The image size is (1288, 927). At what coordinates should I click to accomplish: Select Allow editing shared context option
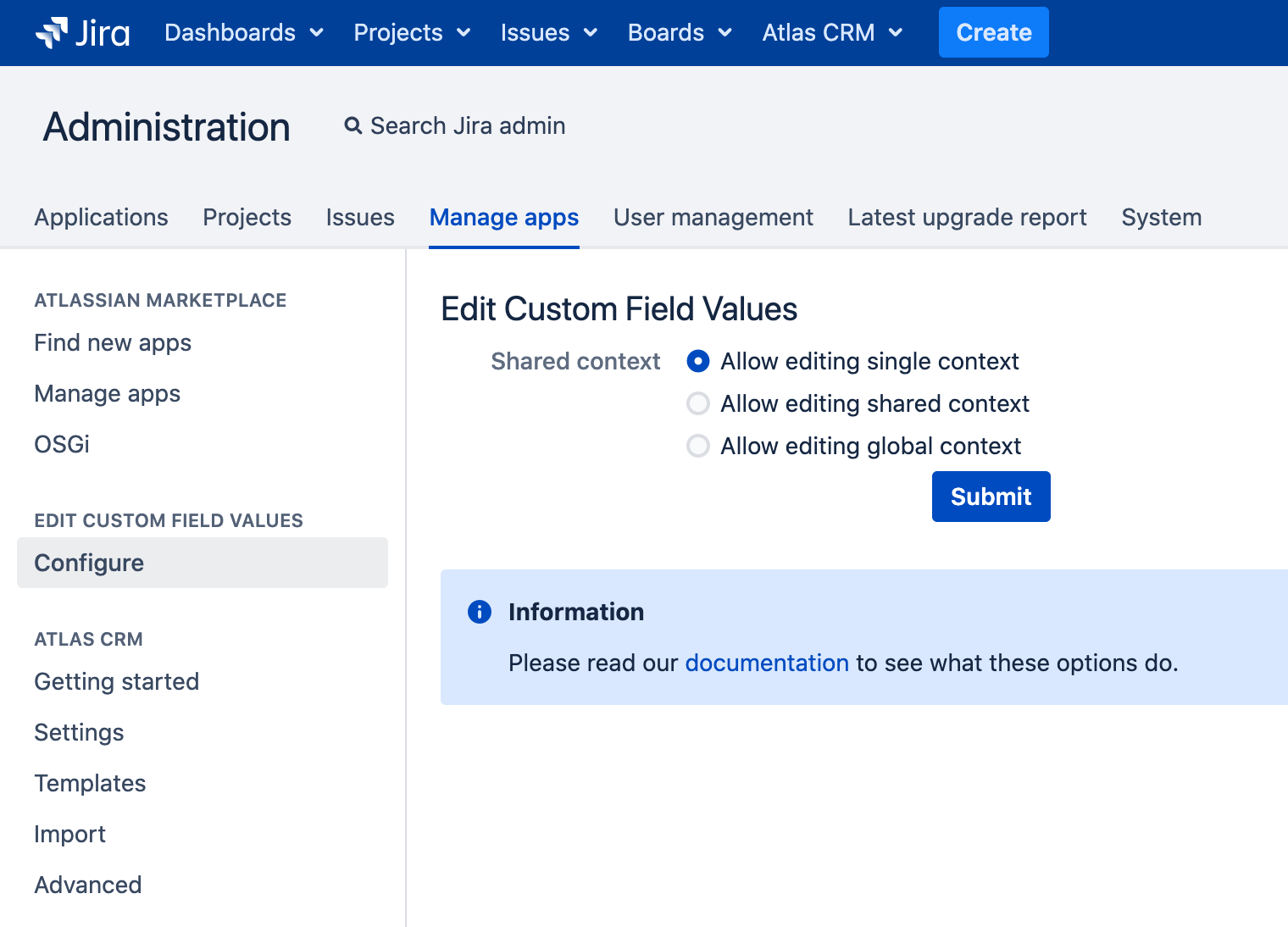pyautogui.click(x=698, y=404)
